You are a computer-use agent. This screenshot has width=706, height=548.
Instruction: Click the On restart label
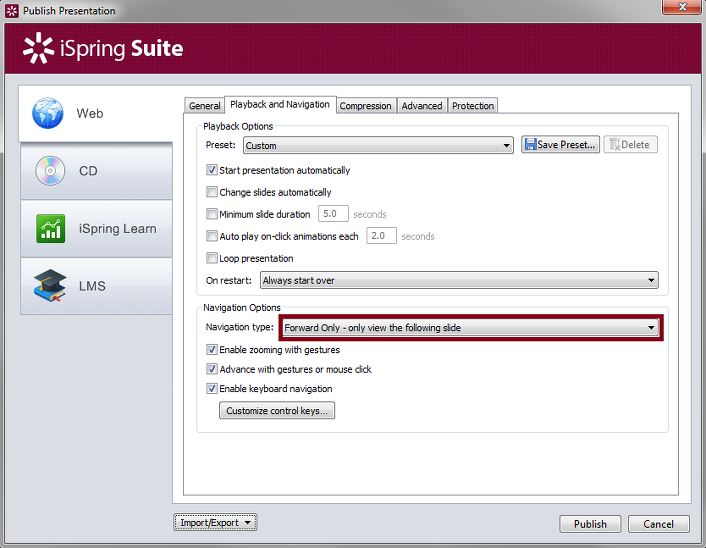229,281
